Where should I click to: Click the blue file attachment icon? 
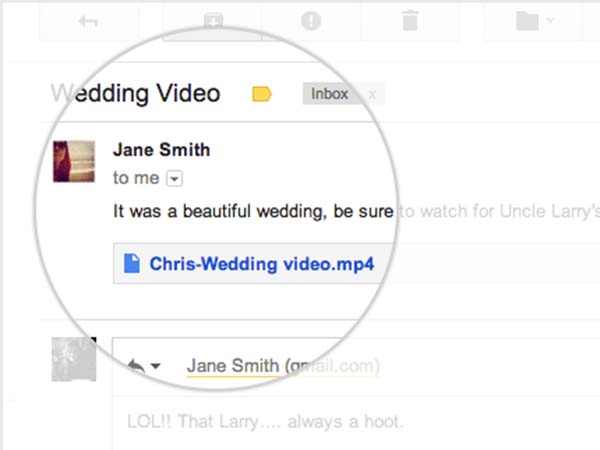tap(130, 264)
